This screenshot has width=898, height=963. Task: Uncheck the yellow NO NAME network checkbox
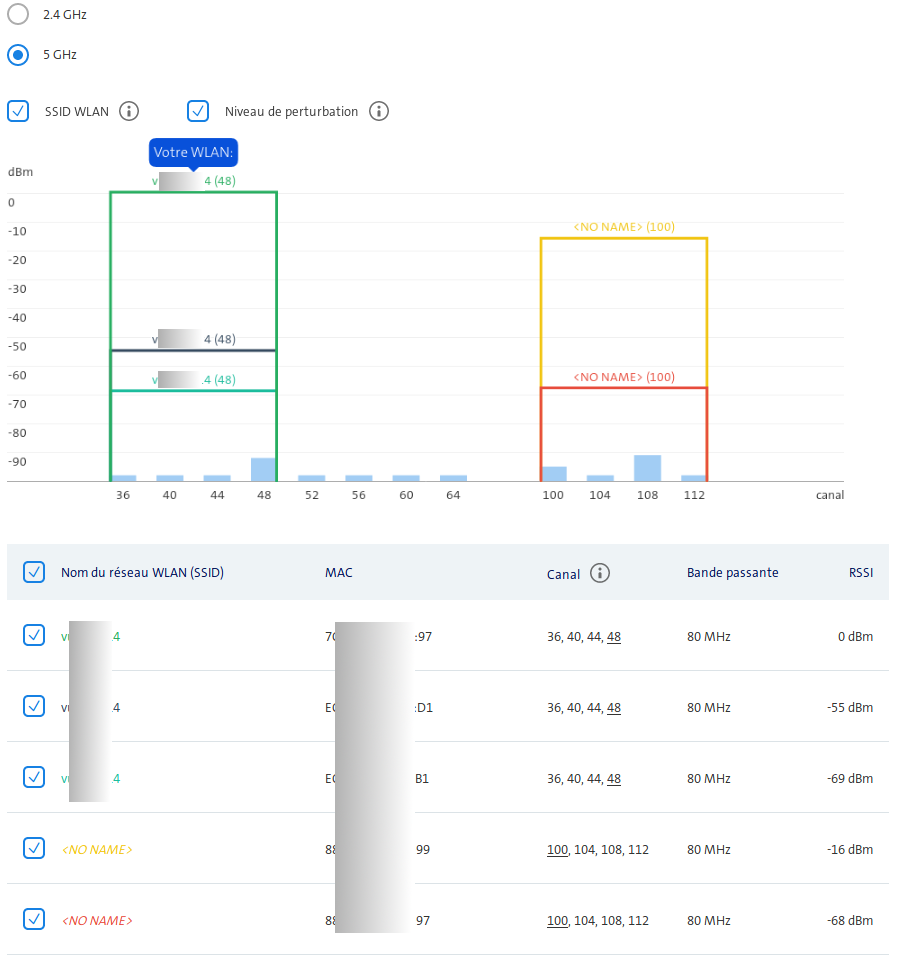pos(34,848)
